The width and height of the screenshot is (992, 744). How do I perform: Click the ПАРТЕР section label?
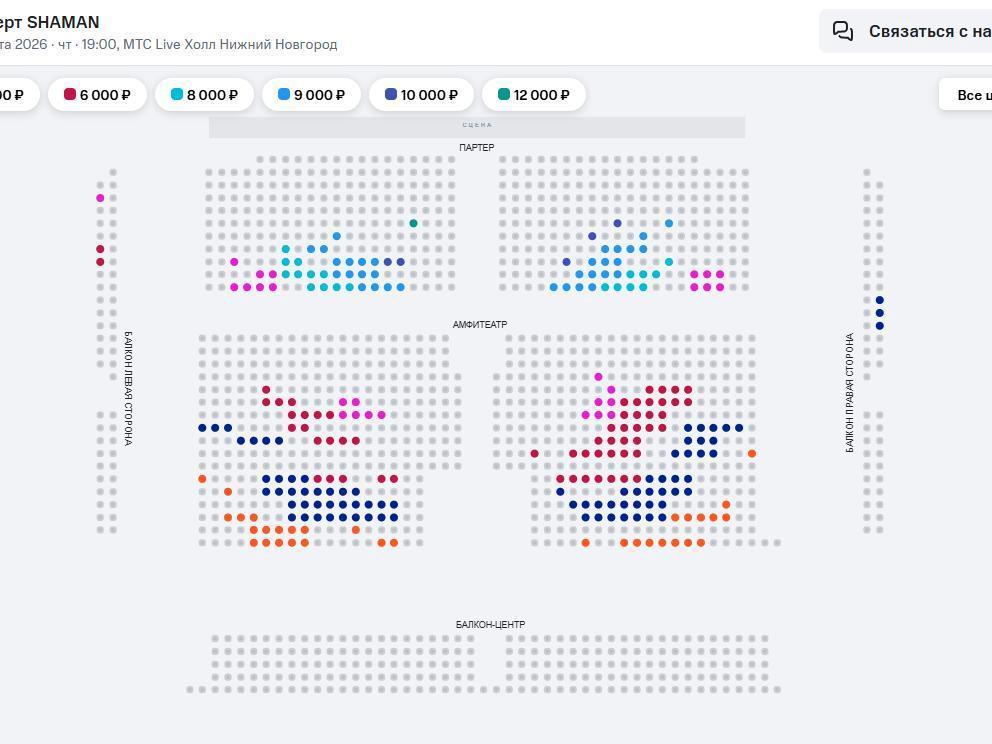click(x=477, y=148)
